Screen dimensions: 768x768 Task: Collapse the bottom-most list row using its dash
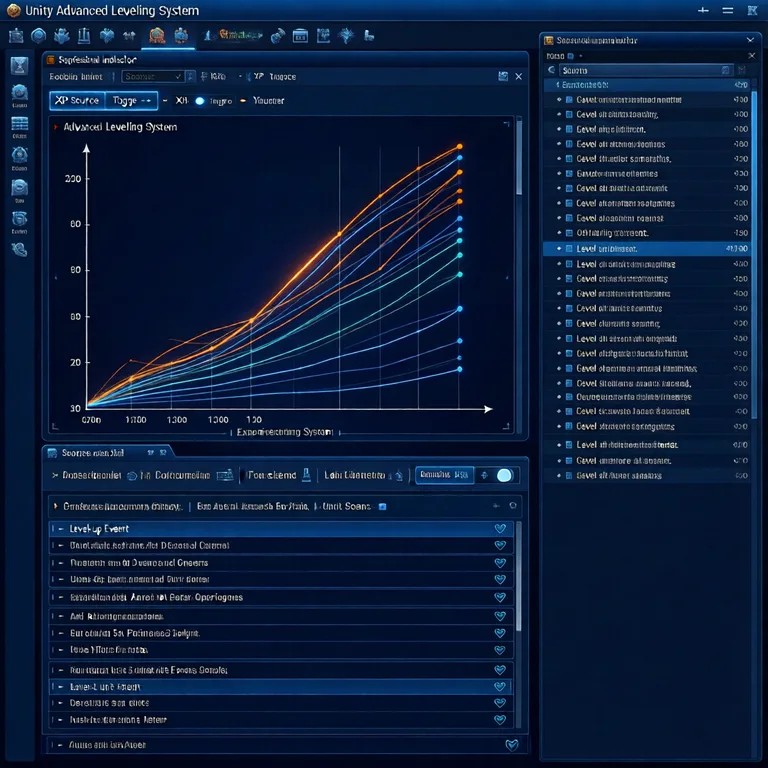point(60,745)
